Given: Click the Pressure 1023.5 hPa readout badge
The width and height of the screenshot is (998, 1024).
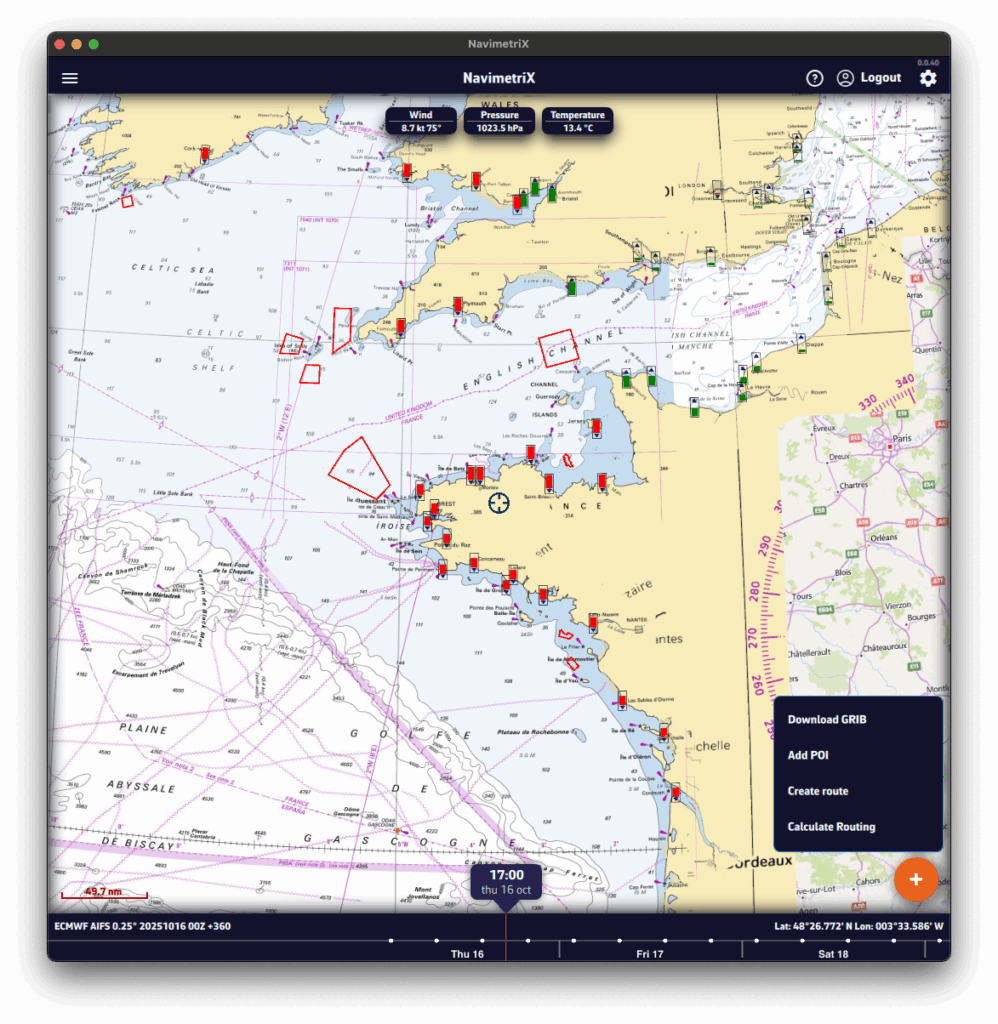Looking at the screenshot, I should 499,121.
